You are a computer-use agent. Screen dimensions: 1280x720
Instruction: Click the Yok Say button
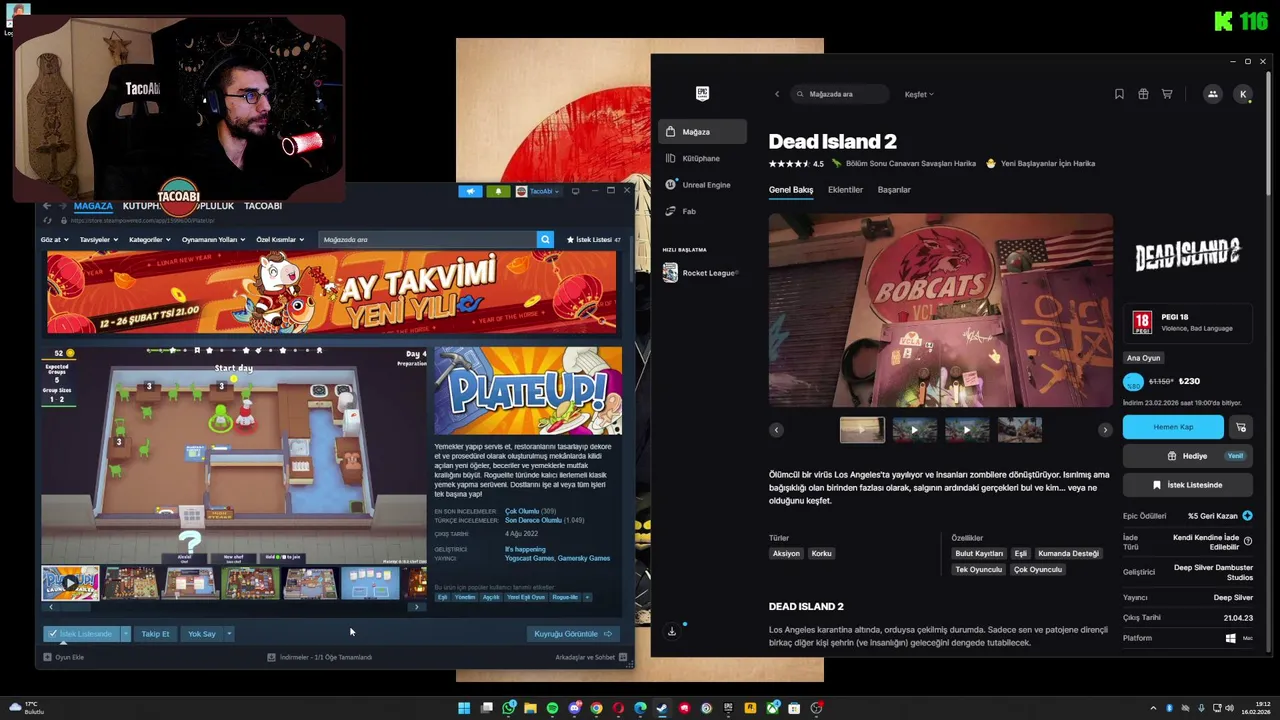click(x=202, y=634)
